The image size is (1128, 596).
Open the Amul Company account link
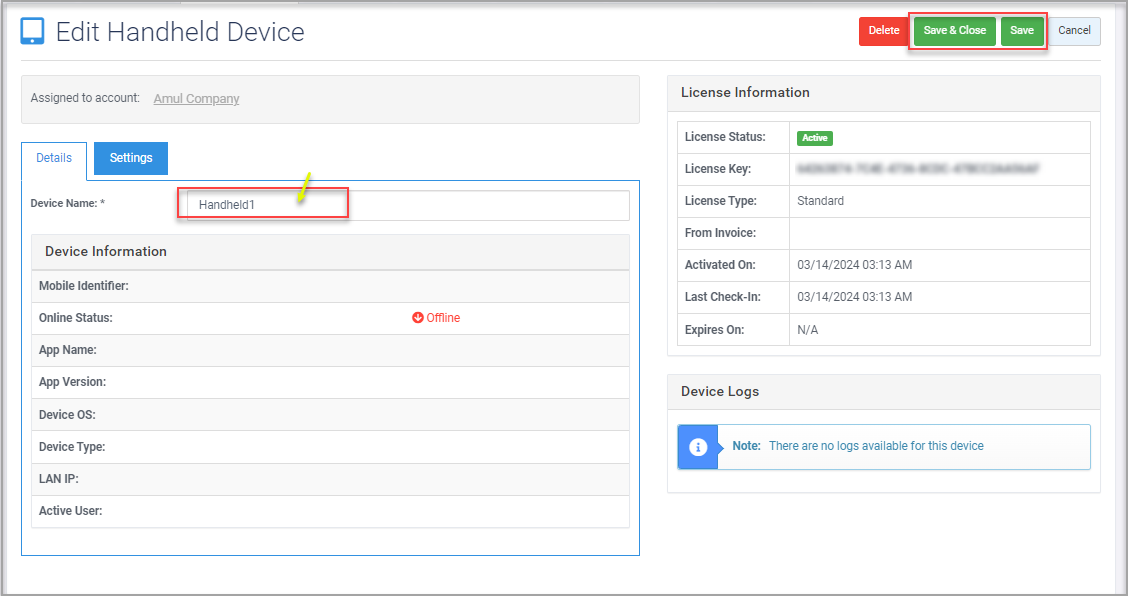click(196, 99)
